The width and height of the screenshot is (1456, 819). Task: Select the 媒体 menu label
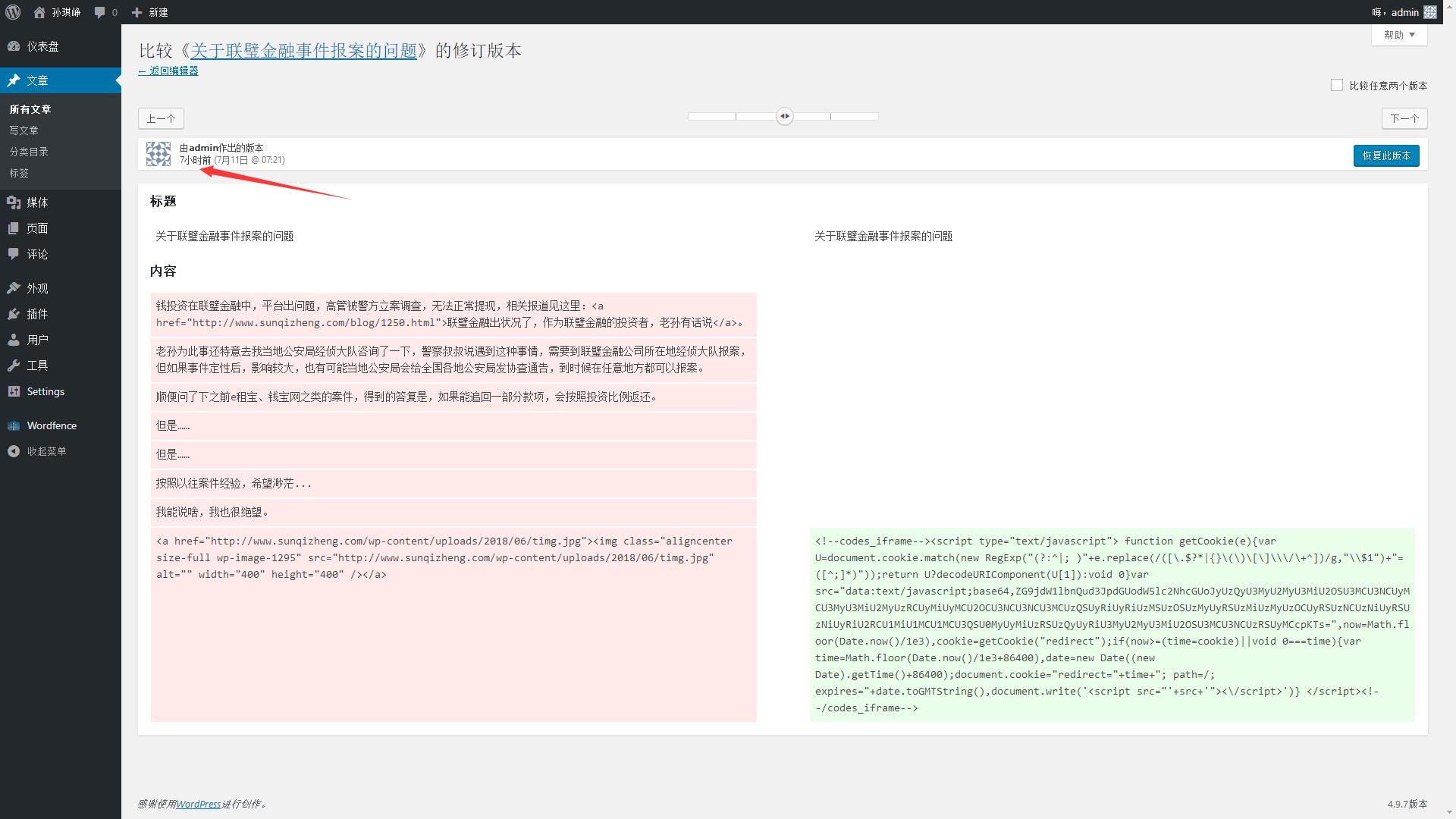[37, 202]
